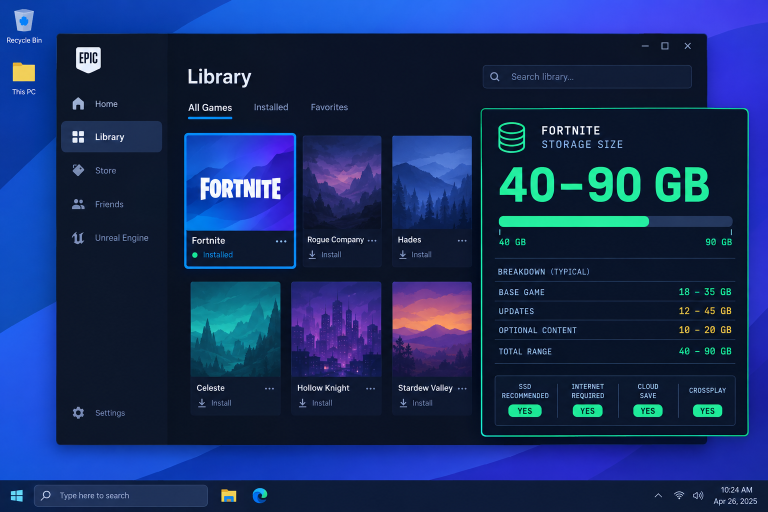Open the Settings gear icon
The image size is (768, 512).
[x=78, y=413]
